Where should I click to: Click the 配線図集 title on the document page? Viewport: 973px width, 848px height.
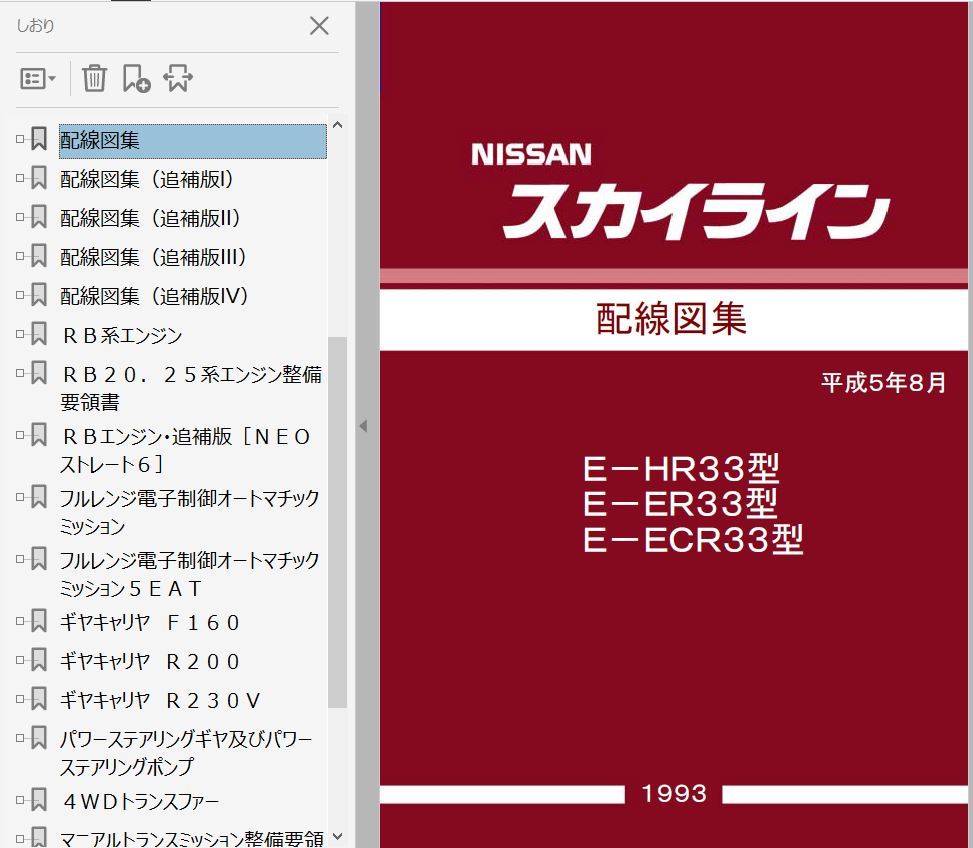pos(672,319)
